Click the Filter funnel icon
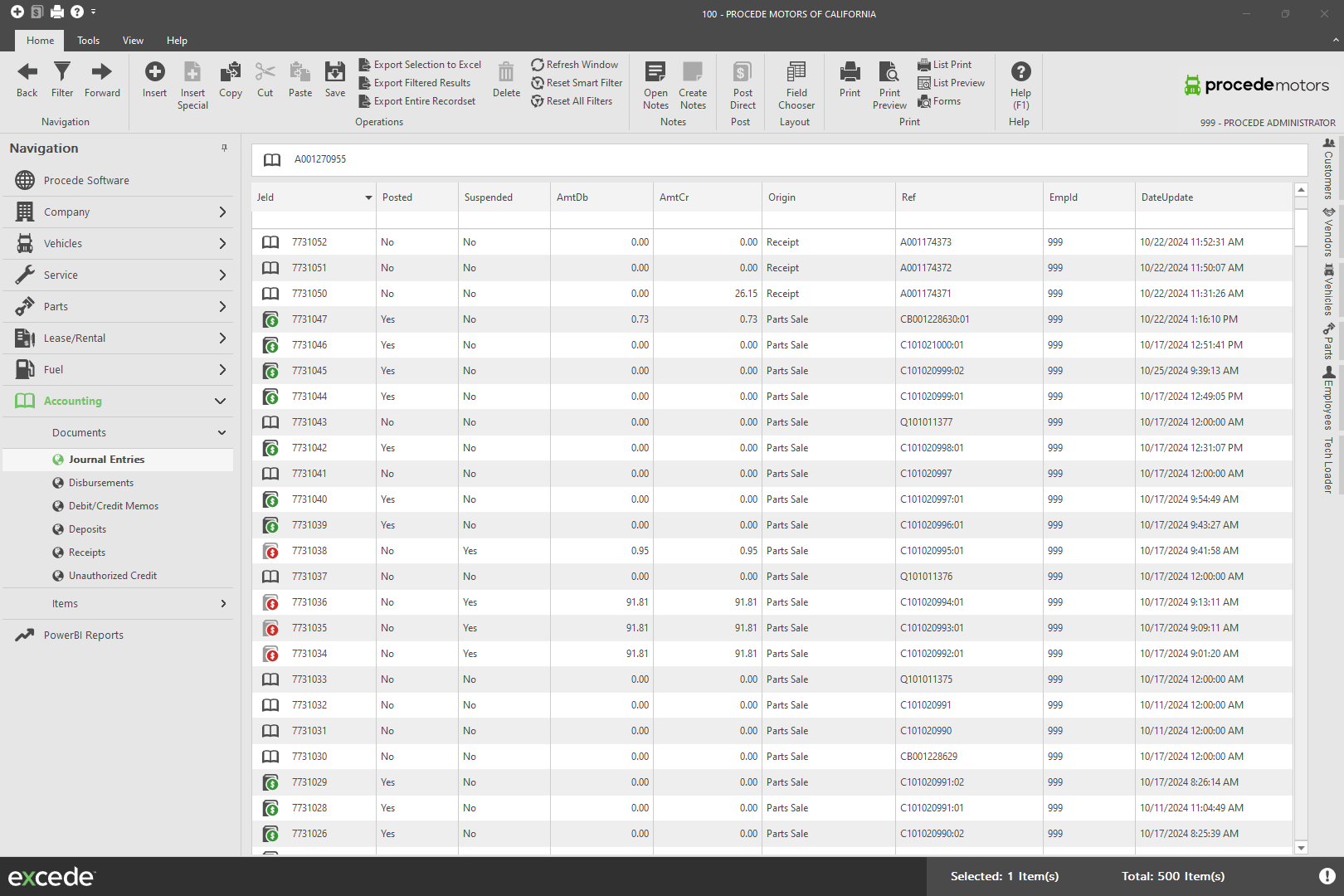Screen dimensions: 1344x896 click(x=62, y=72)
